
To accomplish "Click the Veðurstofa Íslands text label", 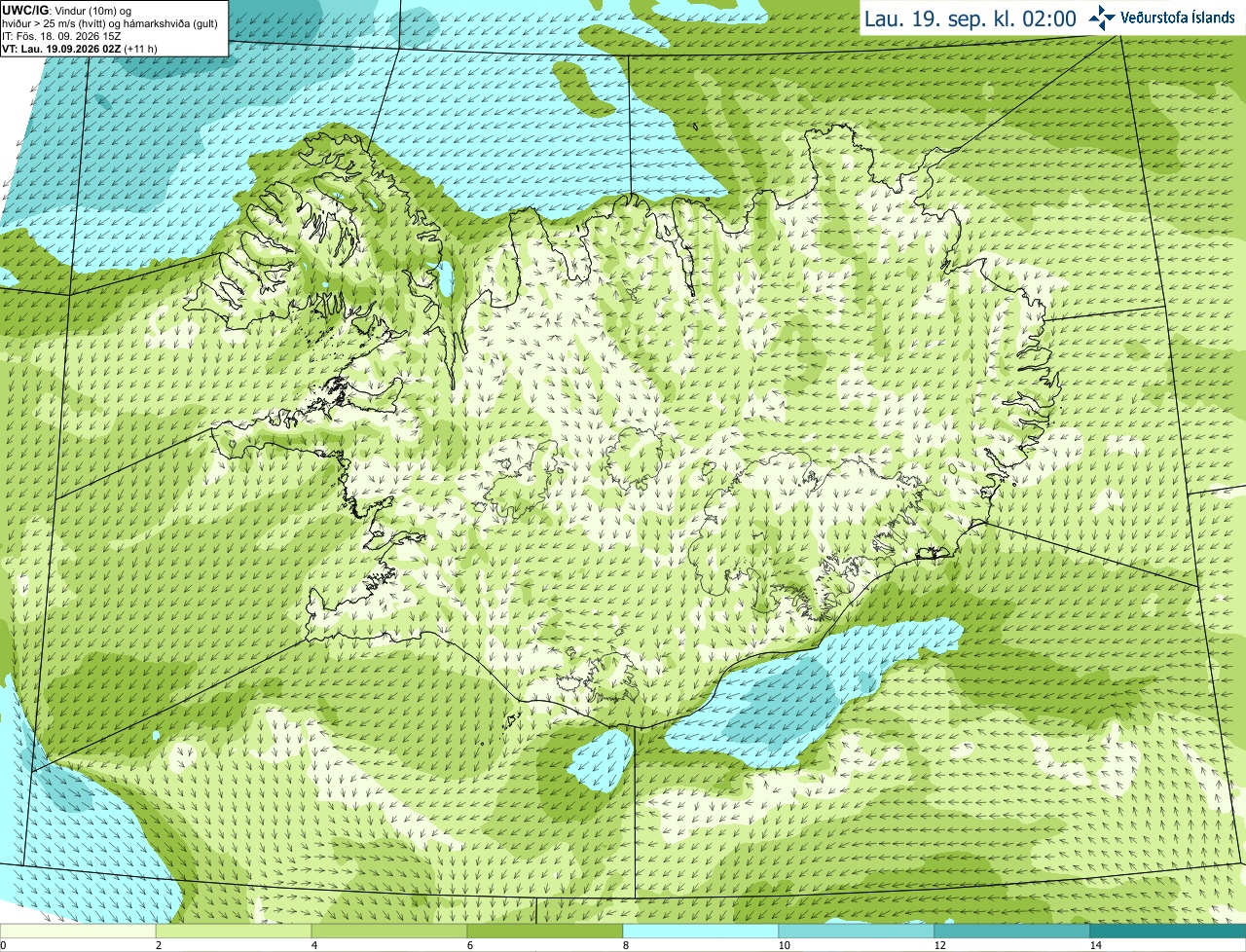I will pyautogui.click(x=1178, y=18).
